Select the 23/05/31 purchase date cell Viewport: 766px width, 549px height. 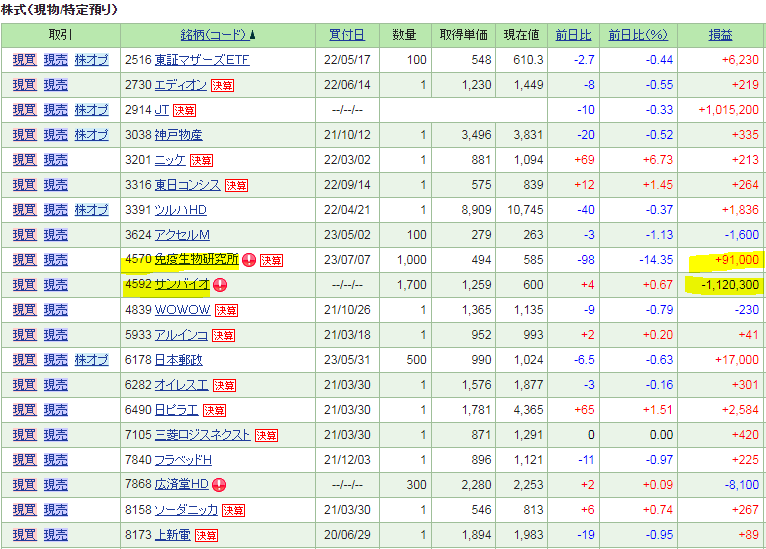pyautogui.click(x=347, y=360)
